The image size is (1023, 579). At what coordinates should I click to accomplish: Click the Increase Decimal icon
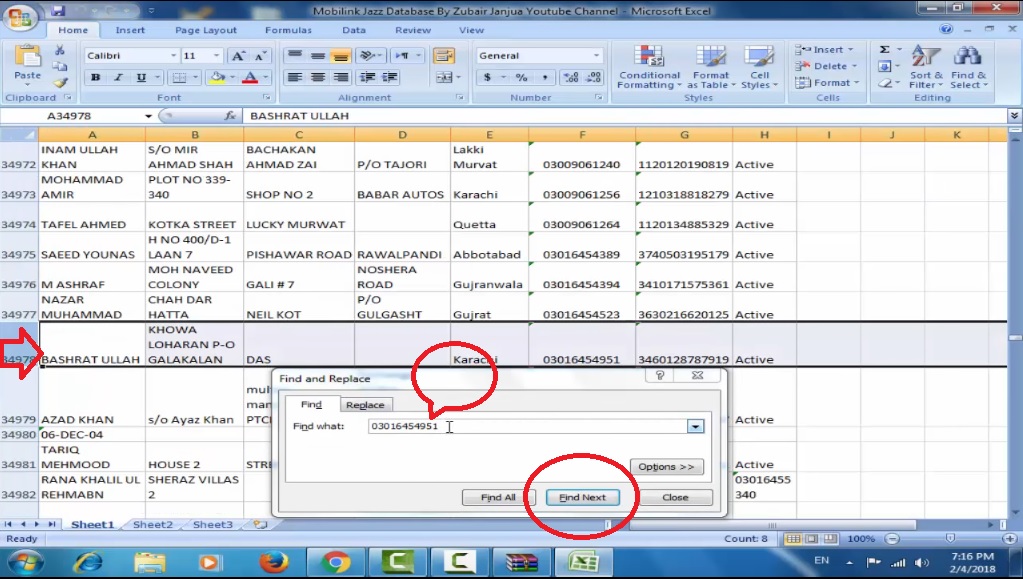pyautogui.click(x=571, y=78)
